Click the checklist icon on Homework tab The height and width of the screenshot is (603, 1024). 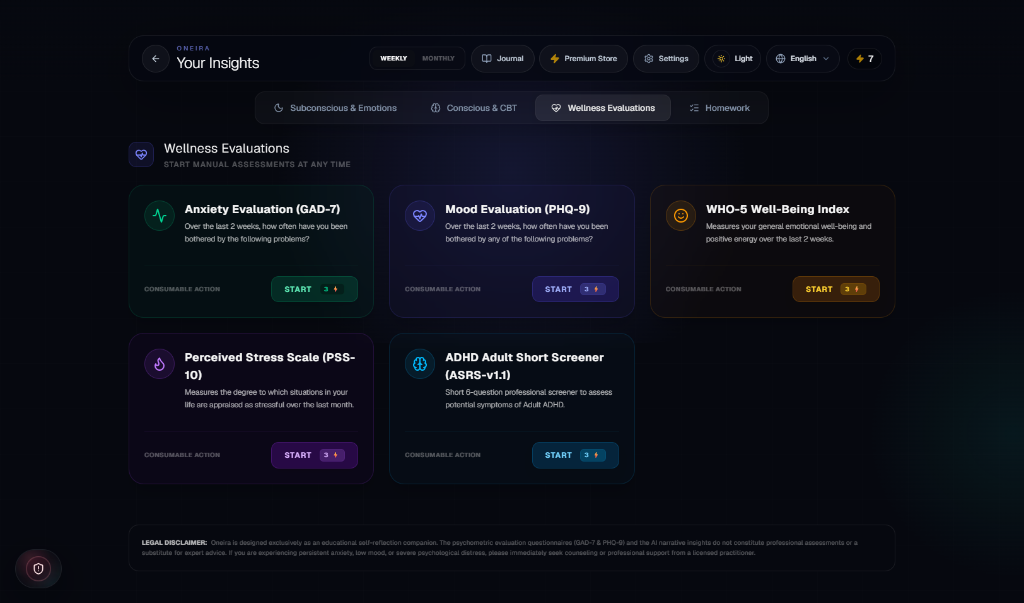[x=694, y=108]
